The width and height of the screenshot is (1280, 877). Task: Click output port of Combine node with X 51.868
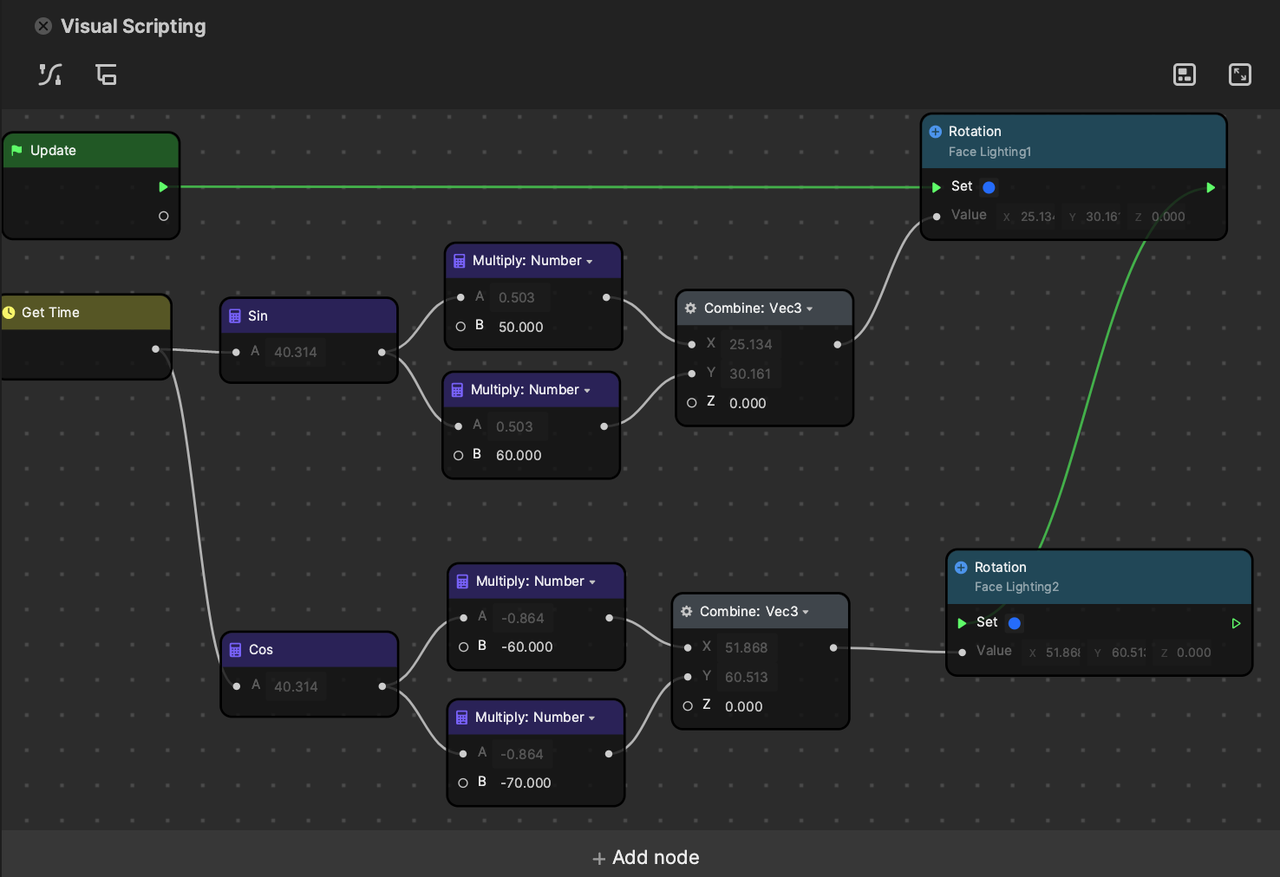click(833, 648)
